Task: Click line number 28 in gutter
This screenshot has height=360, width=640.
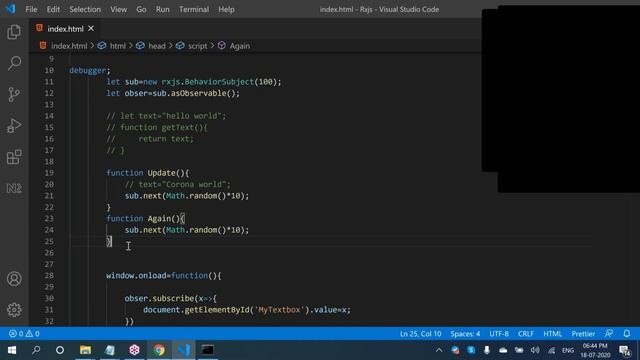Action: pos(49,276)
